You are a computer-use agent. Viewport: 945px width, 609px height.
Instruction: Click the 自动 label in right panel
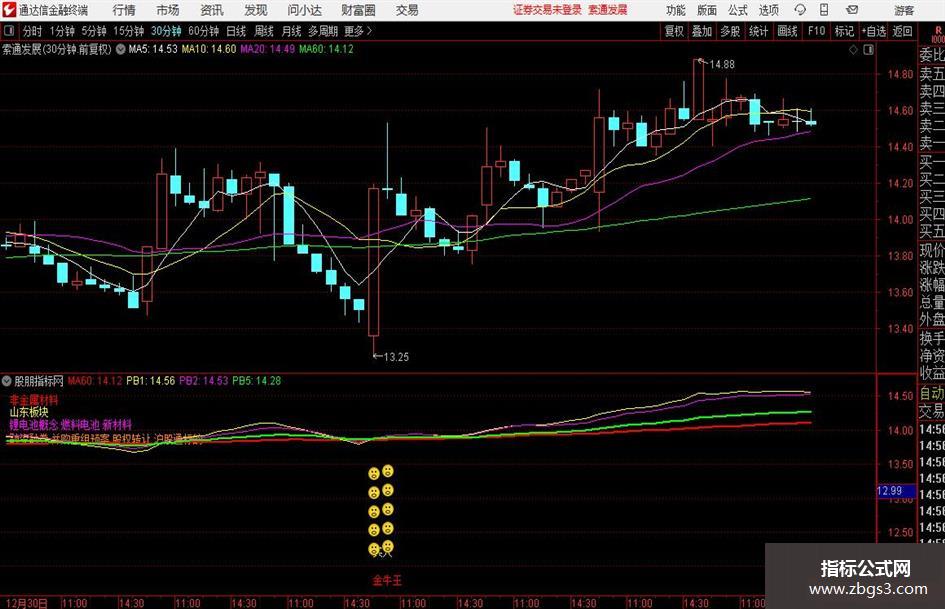[932, 393]
